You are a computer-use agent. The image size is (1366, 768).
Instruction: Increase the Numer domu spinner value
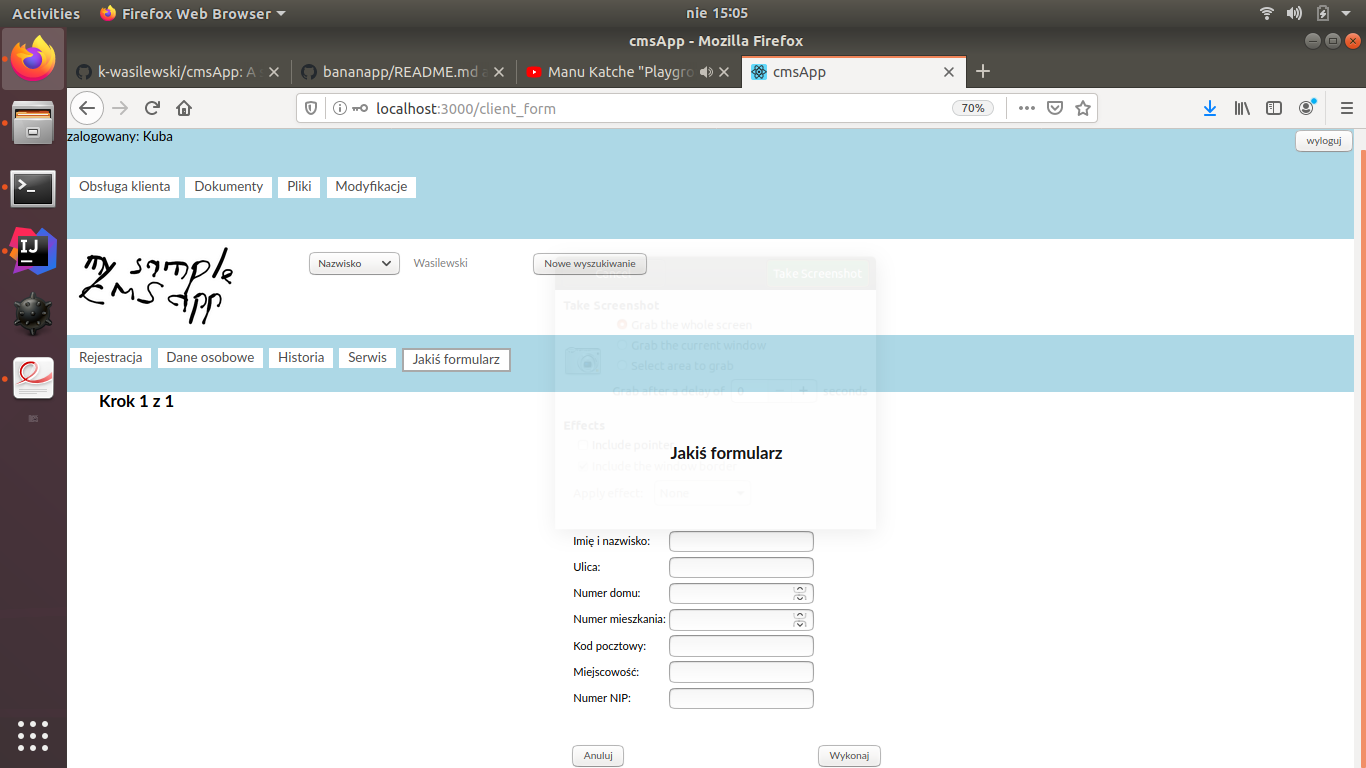point(799,589)
